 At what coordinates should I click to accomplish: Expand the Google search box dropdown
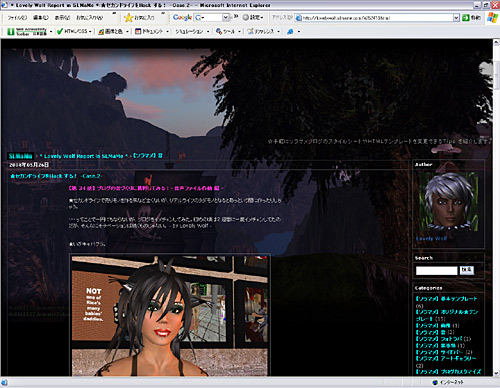[225, 17]
